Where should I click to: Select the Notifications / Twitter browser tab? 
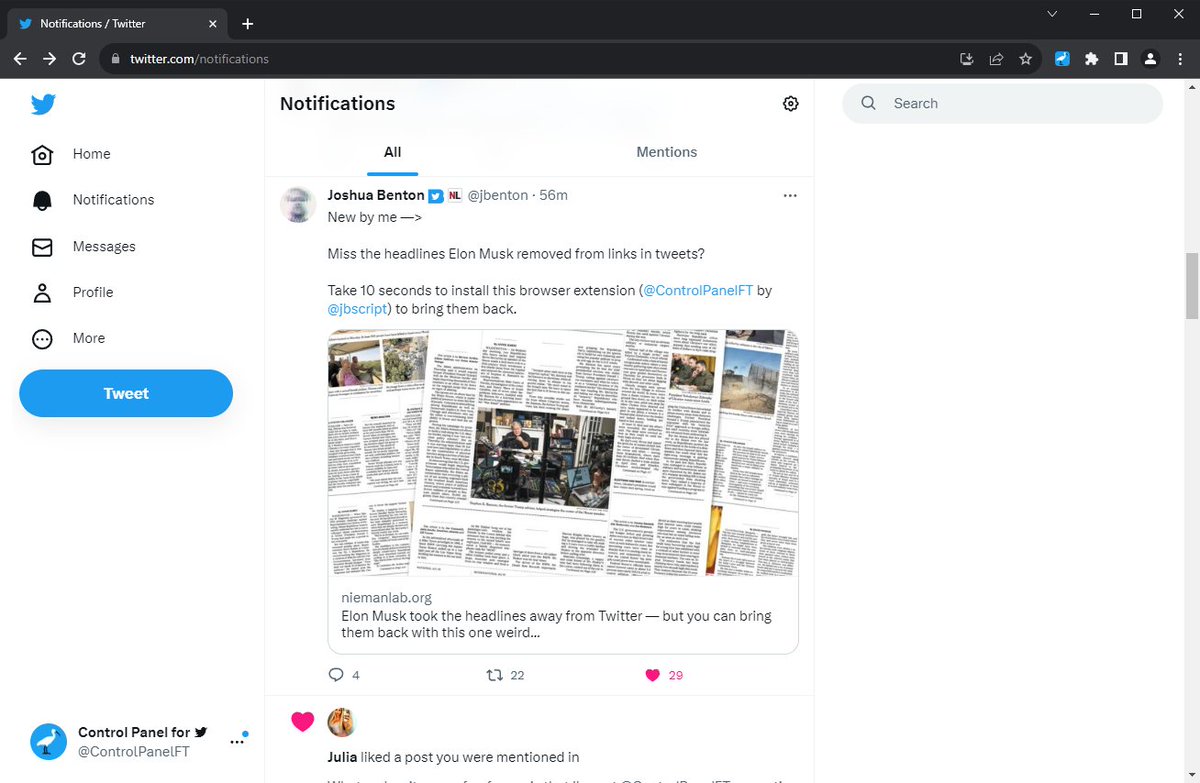pyautogui.click(x=119, y=23)
